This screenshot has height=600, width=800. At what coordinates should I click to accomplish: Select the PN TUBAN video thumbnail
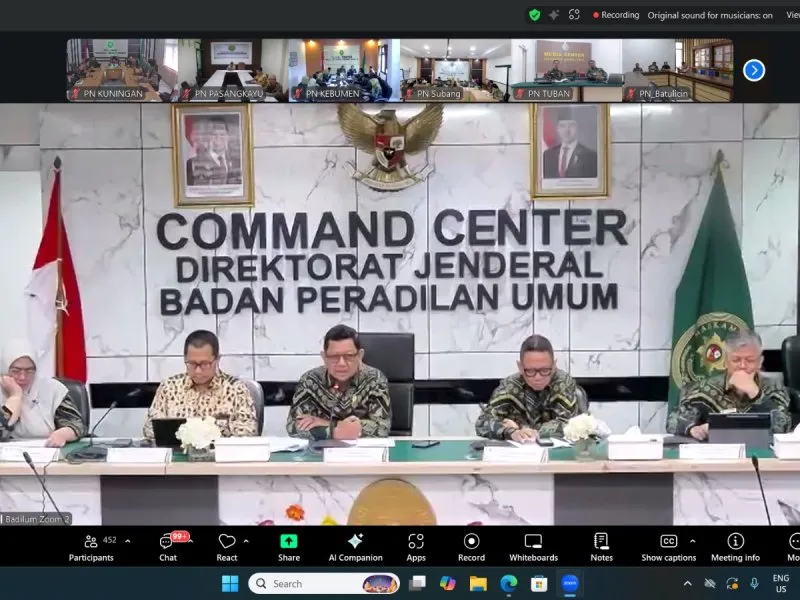[566, 70]
